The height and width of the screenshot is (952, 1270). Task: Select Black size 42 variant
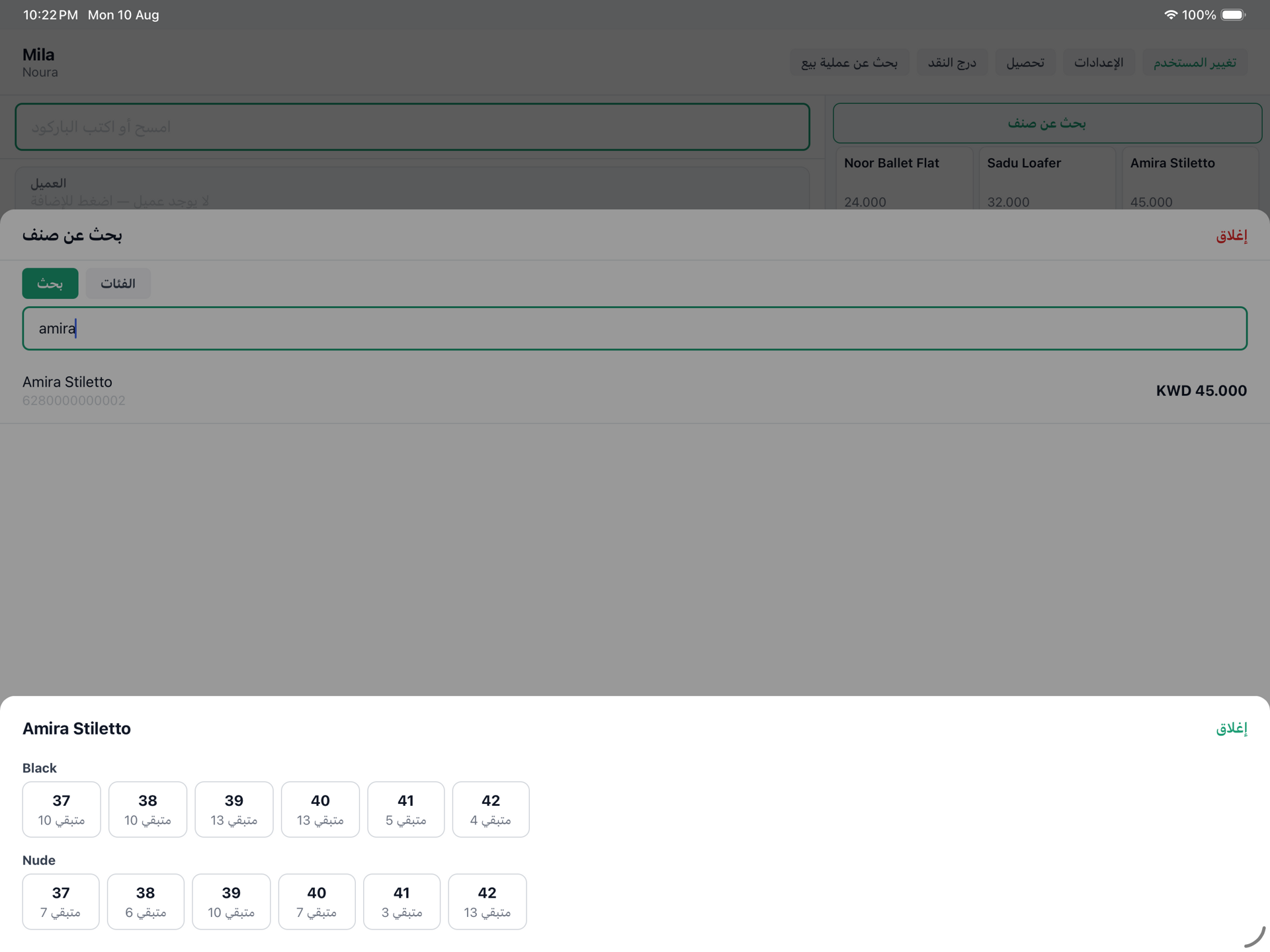pos(491,809)
